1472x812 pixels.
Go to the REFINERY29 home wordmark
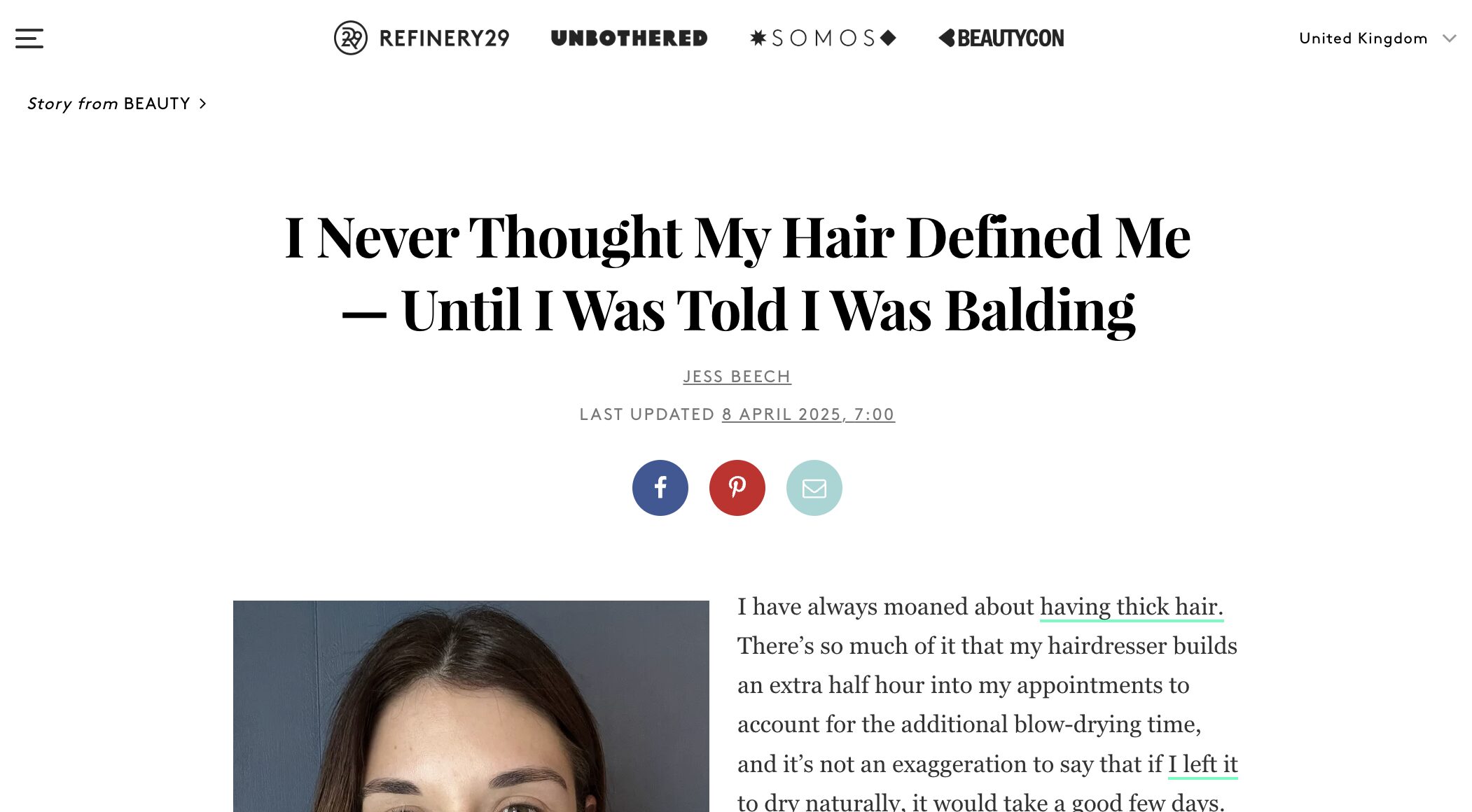pos(444,38)
